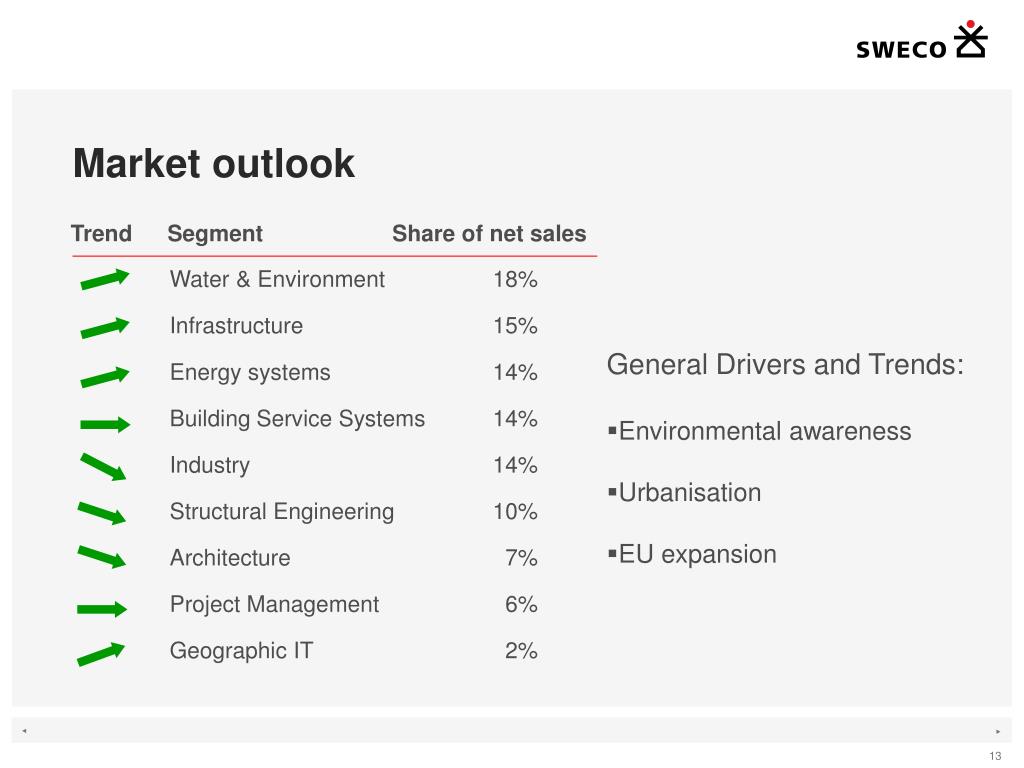Click the horizontal scrollbar track below the slide
The height and width of the screenshot is (768, 1024).
click(x=511, y=730)
